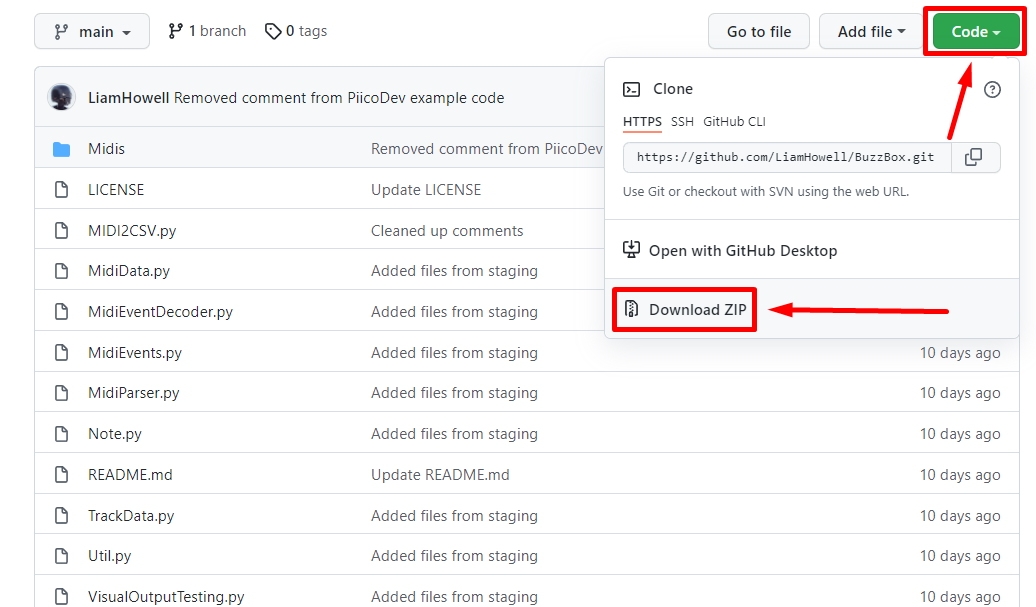Open the Midis folder
This screenshot has width=1036, height=607.
[x=107, y=147]
